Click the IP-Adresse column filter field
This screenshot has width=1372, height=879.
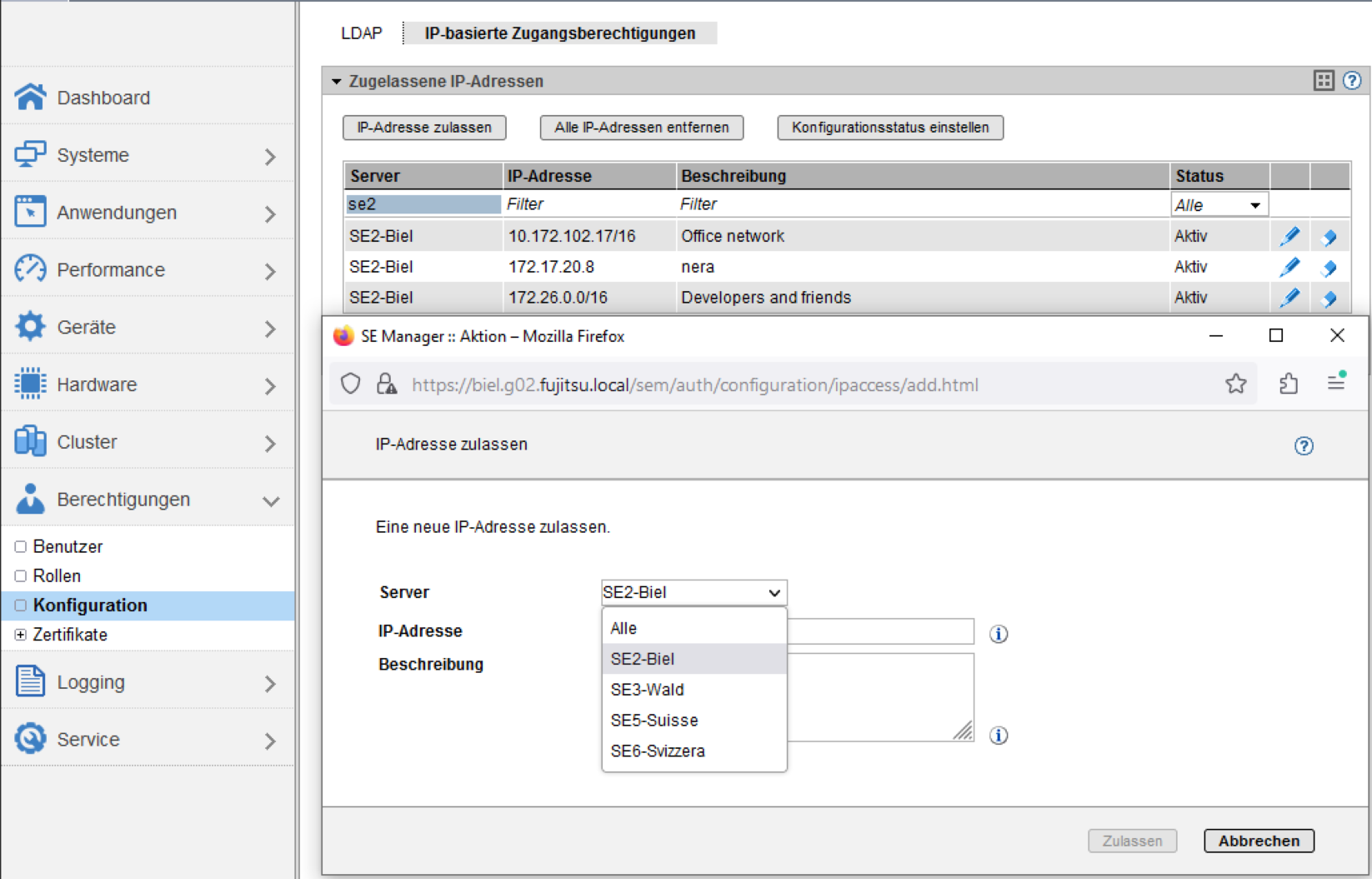[x=588, y=204]
